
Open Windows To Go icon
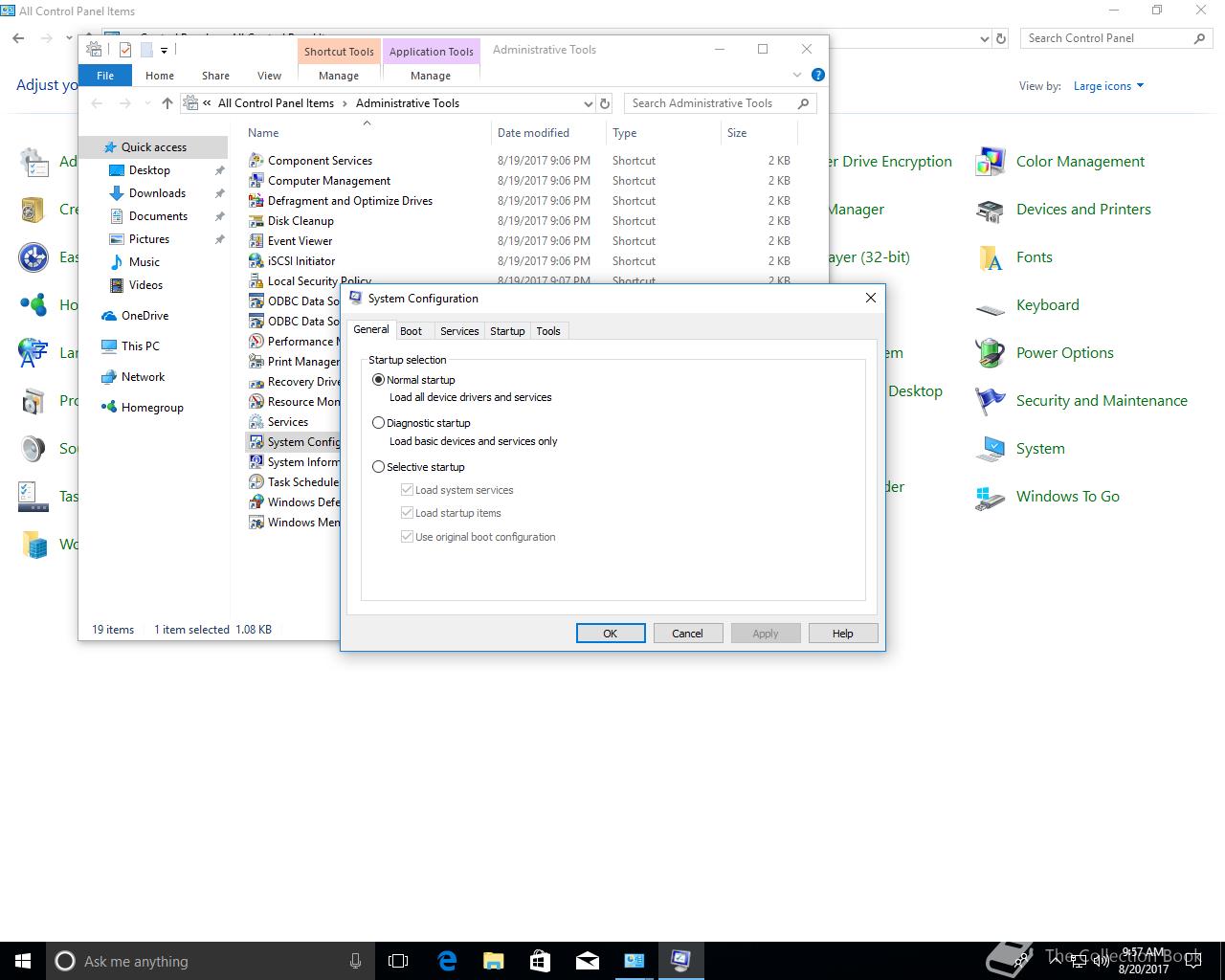991,497
